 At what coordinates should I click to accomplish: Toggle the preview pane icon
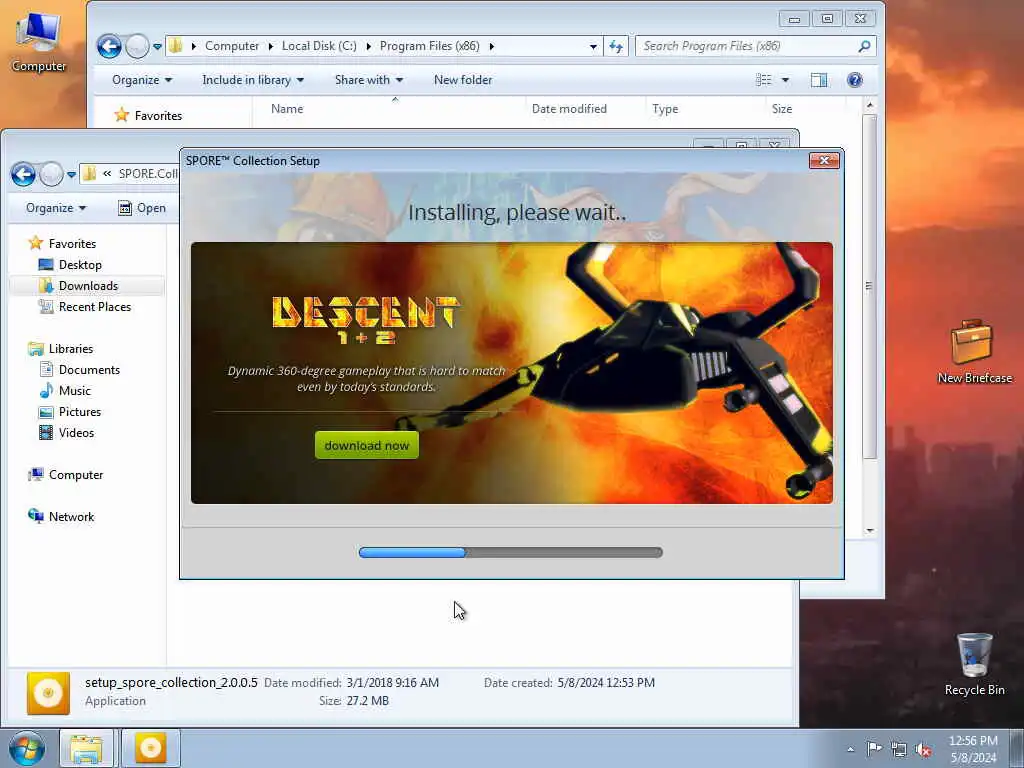(x=819, y=80)
